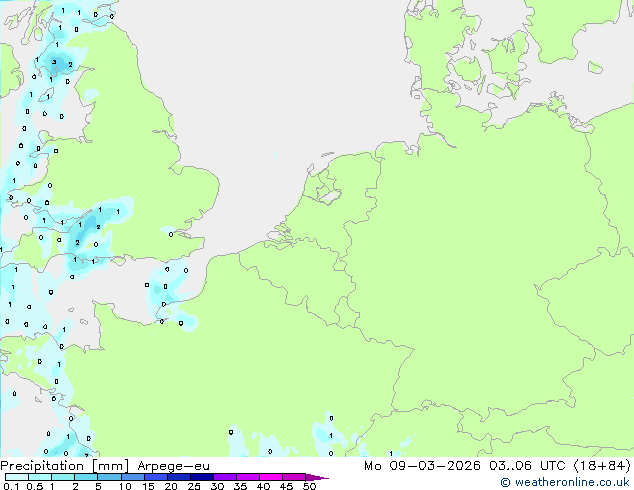Open the weatheronline.co.uk copyright link

[x=564, y=482]
